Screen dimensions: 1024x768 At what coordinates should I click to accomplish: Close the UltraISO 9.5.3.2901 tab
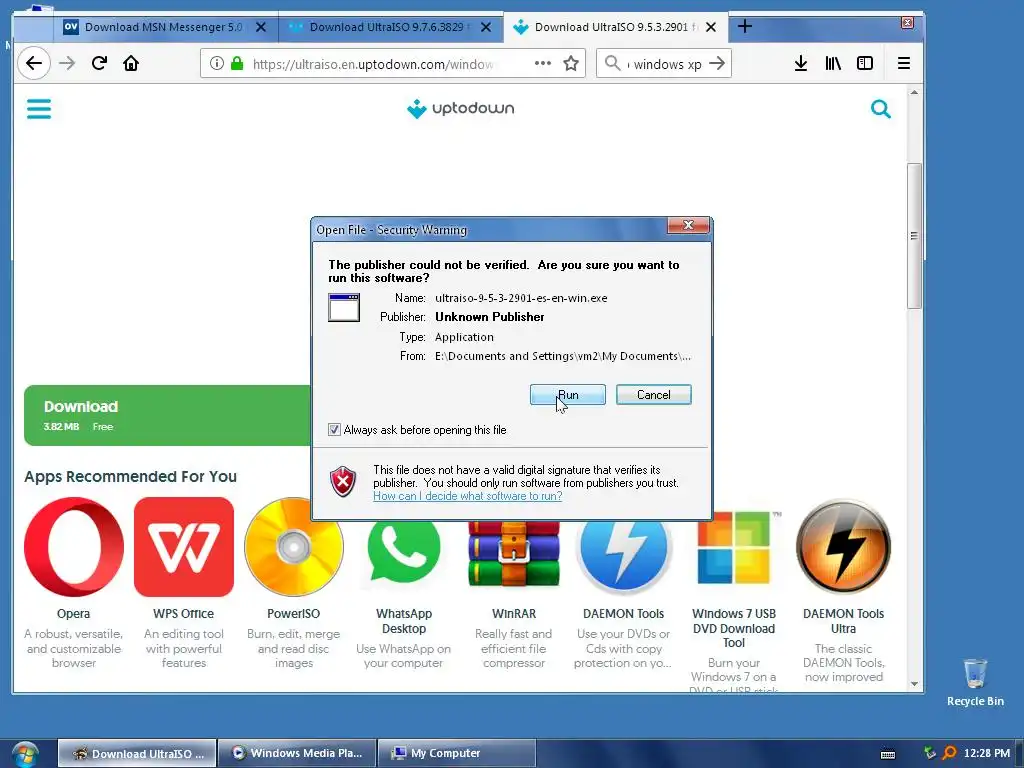point(711,27)
